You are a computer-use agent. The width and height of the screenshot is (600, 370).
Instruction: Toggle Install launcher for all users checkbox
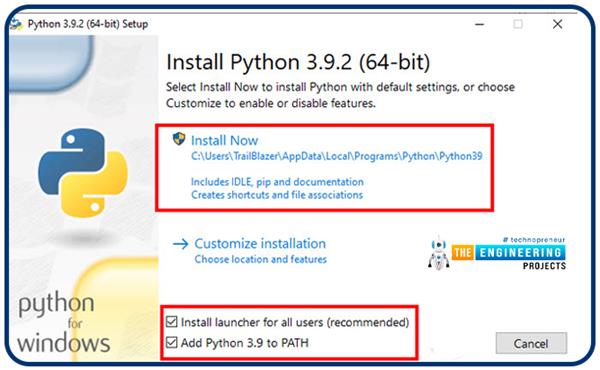(x=172, y=322)
